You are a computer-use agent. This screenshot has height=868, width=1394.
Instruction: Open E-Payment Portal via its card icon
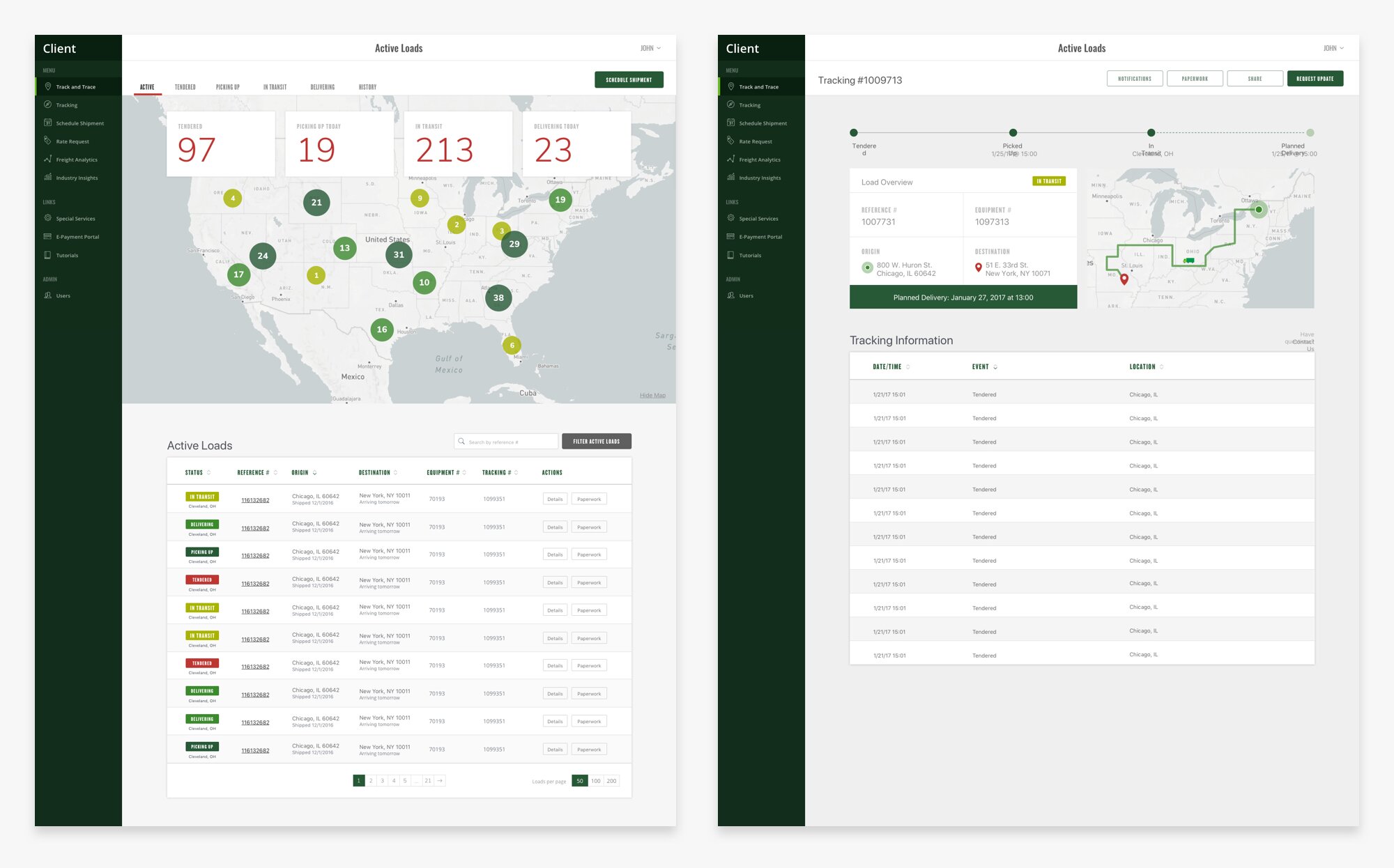48,237
